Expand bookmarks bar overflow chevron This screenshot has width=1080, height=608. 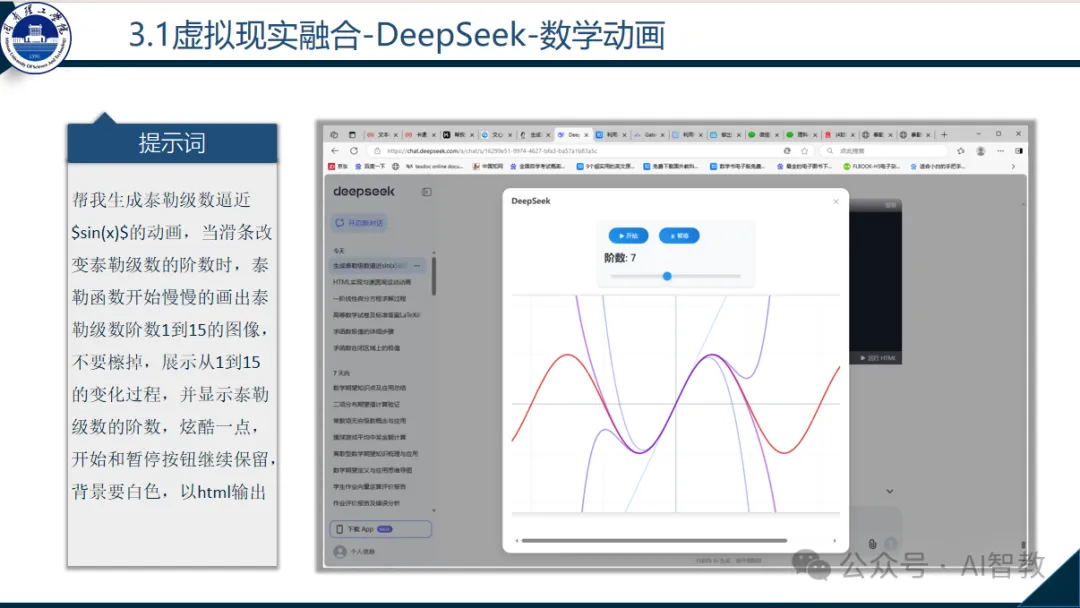tap(1013, 167)
